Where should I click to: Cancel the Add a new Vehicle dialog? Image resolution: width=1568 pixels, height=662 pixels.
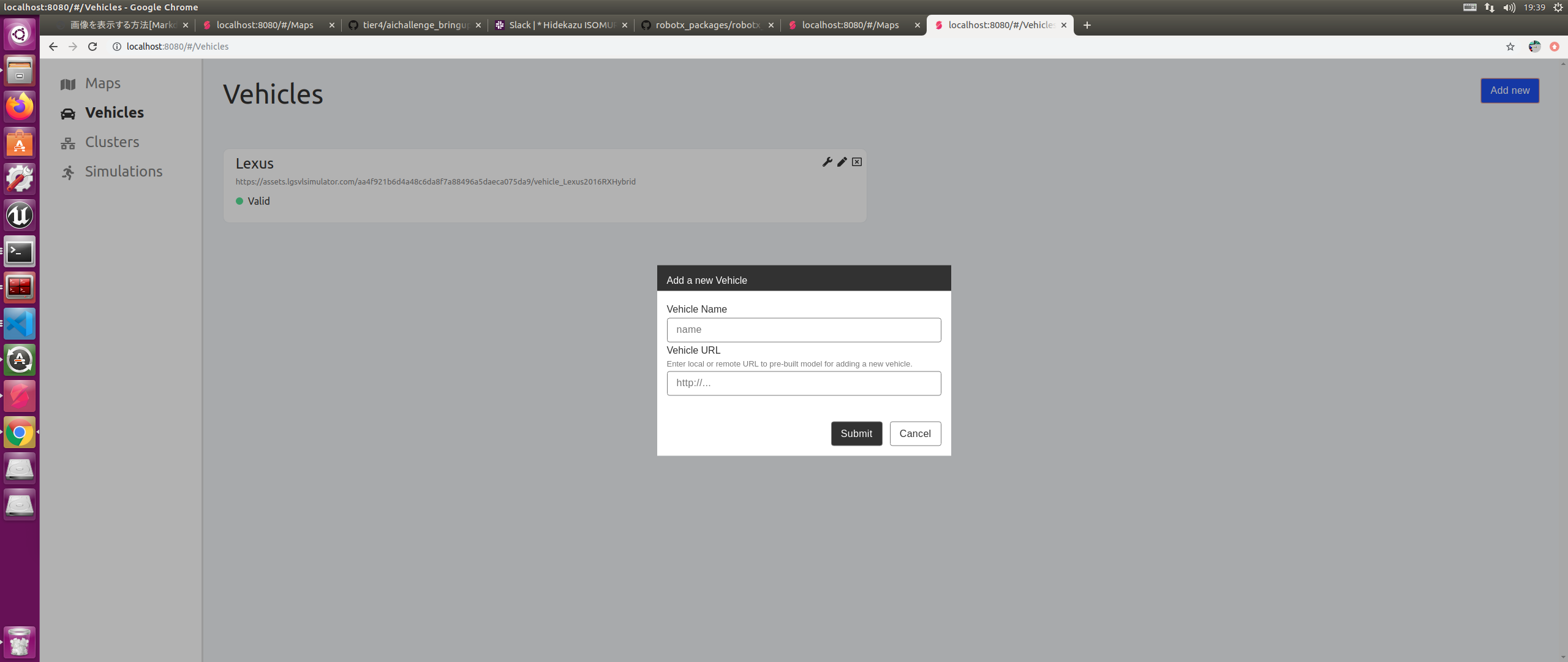(x=914, y=433)
